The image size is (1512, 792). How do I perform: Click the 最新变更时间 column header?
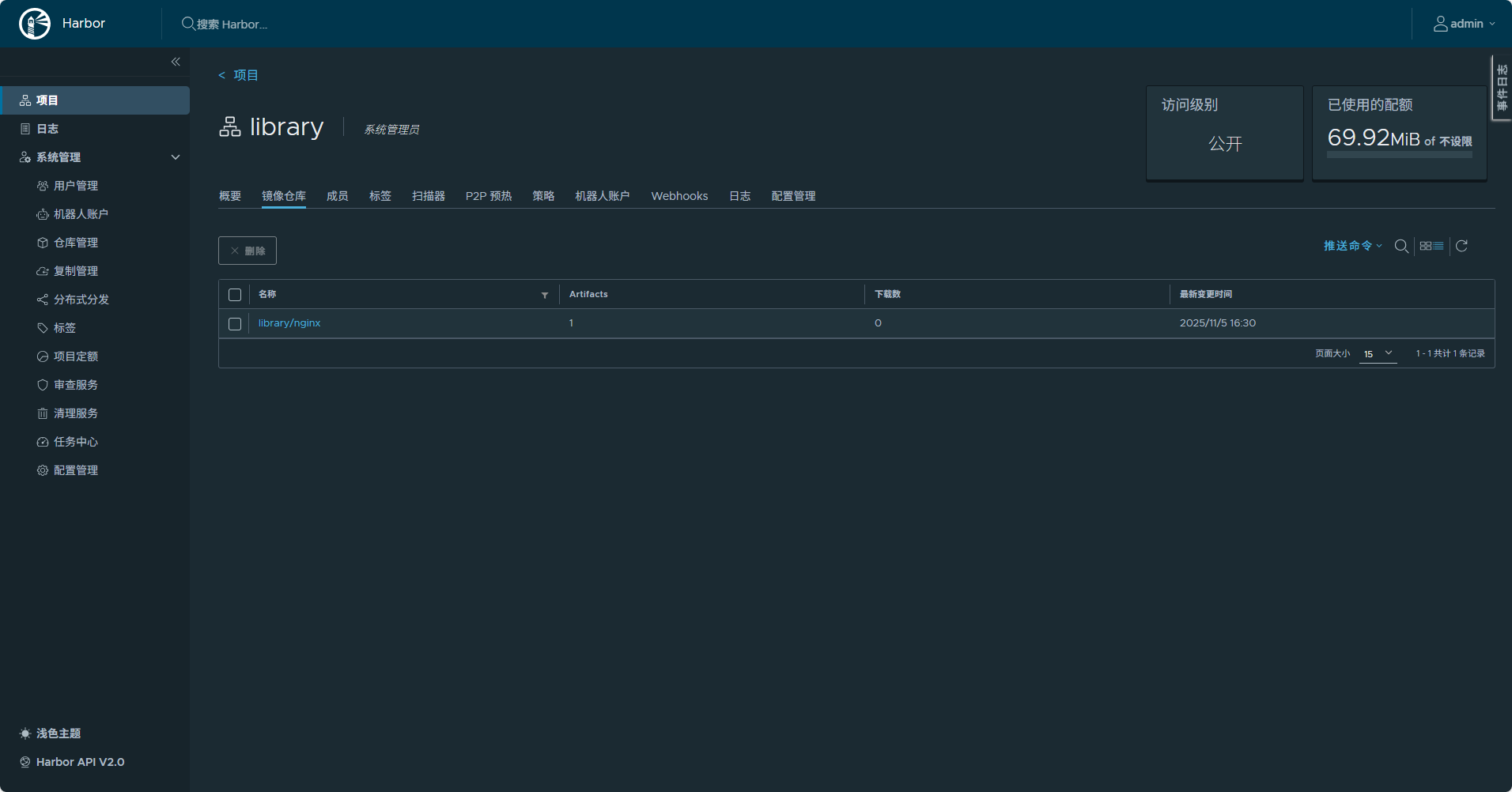[1206, 294]
